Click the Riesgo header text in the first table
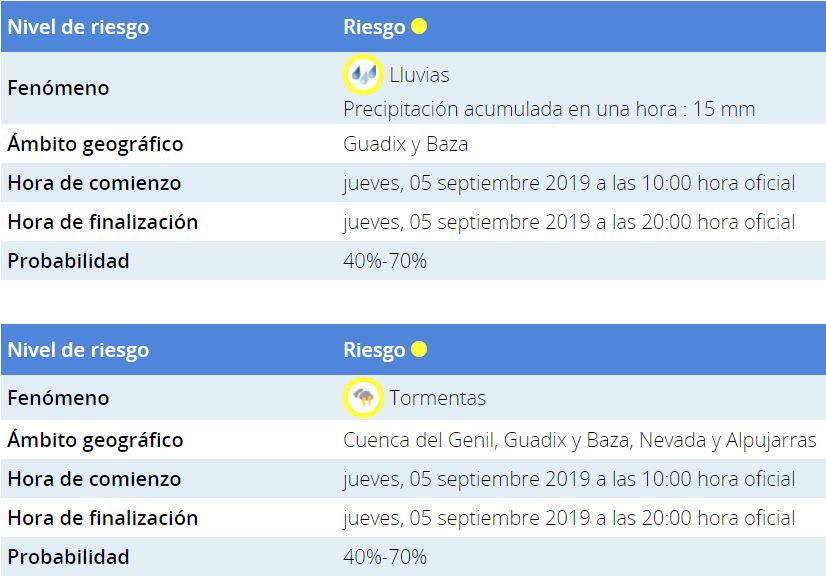This screenshot has width=826, height=578. click(374, 27)
